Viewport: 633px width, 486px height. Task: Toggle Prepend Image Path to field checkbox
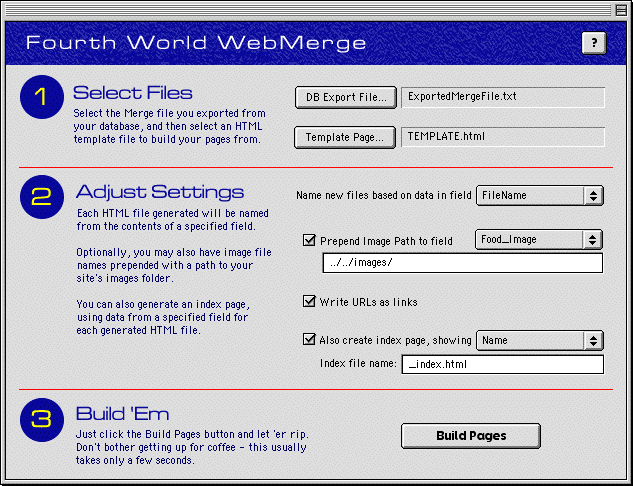309,240
